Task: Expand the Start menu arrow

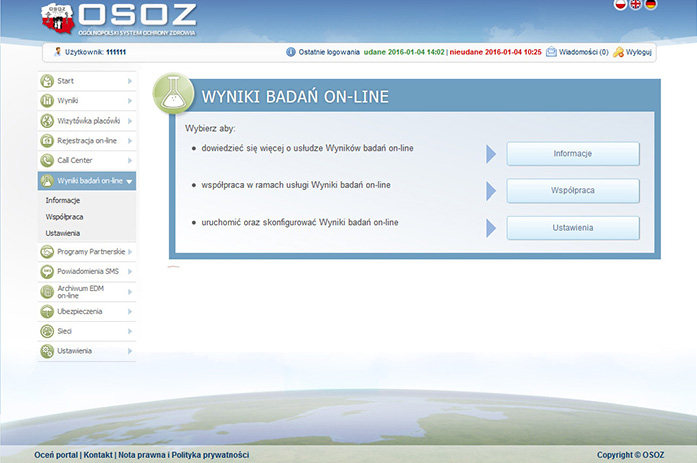Action: point(130,81)
